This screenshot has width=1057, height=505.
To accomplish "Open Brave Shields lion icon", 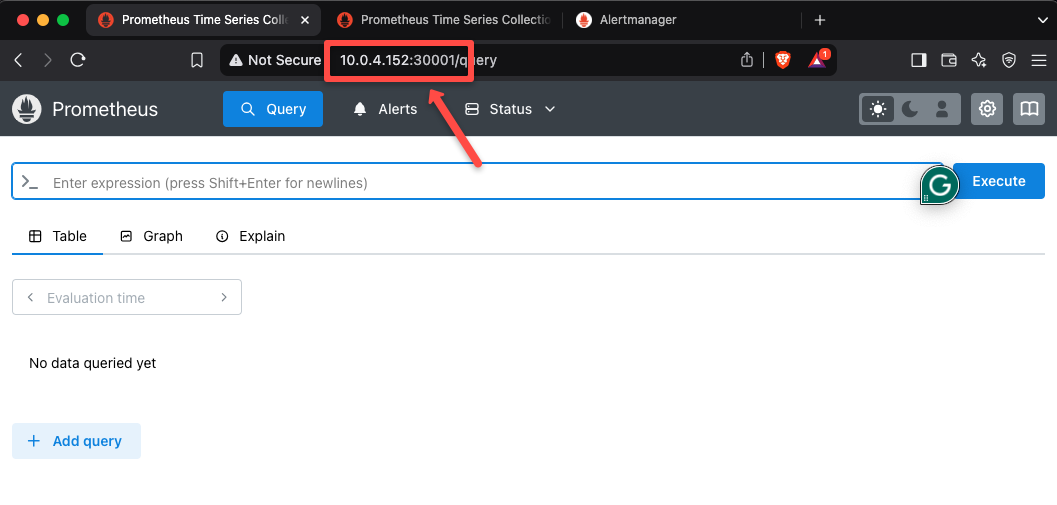I will 783,61.
